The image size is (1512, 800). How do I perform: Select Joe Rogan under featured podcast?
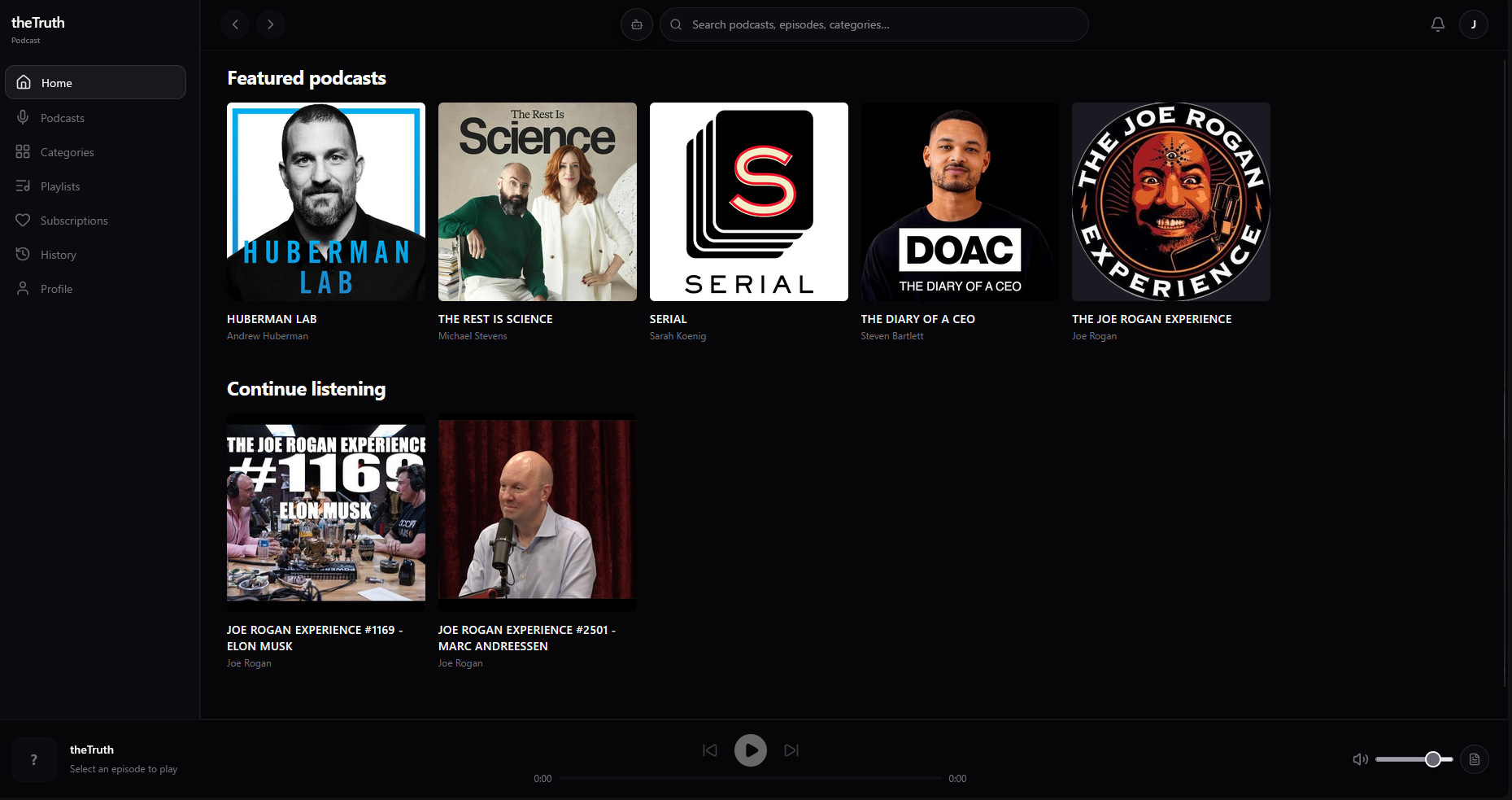tap(1094, 336)
